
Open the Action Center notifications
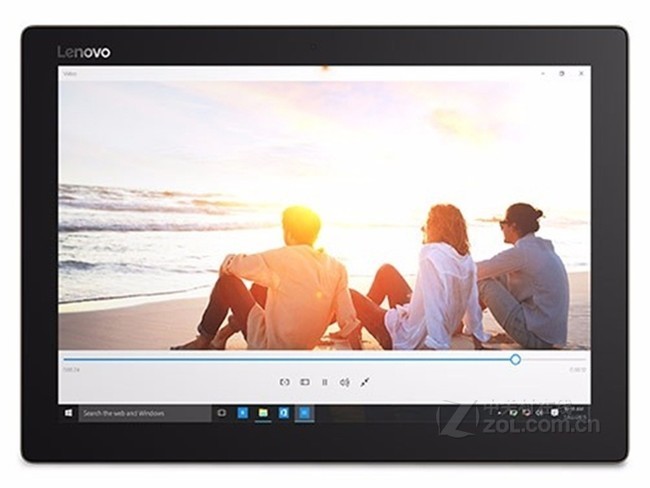click(555, 413)
